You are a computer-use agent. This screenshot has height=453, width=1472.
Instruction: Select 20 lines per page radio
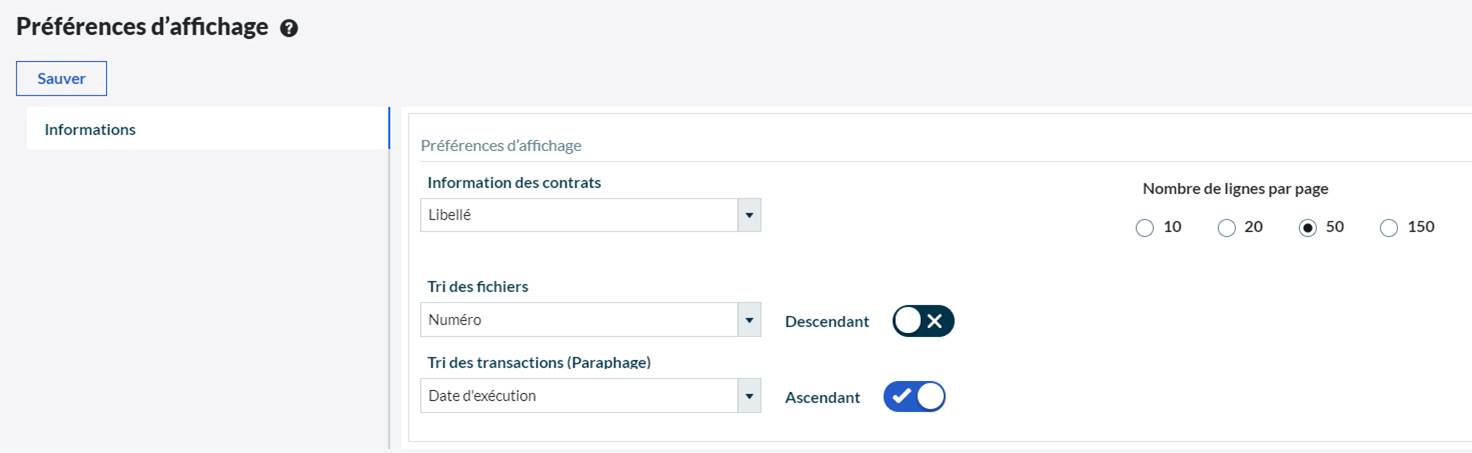pyautogui.click(x=1226, y=228)
